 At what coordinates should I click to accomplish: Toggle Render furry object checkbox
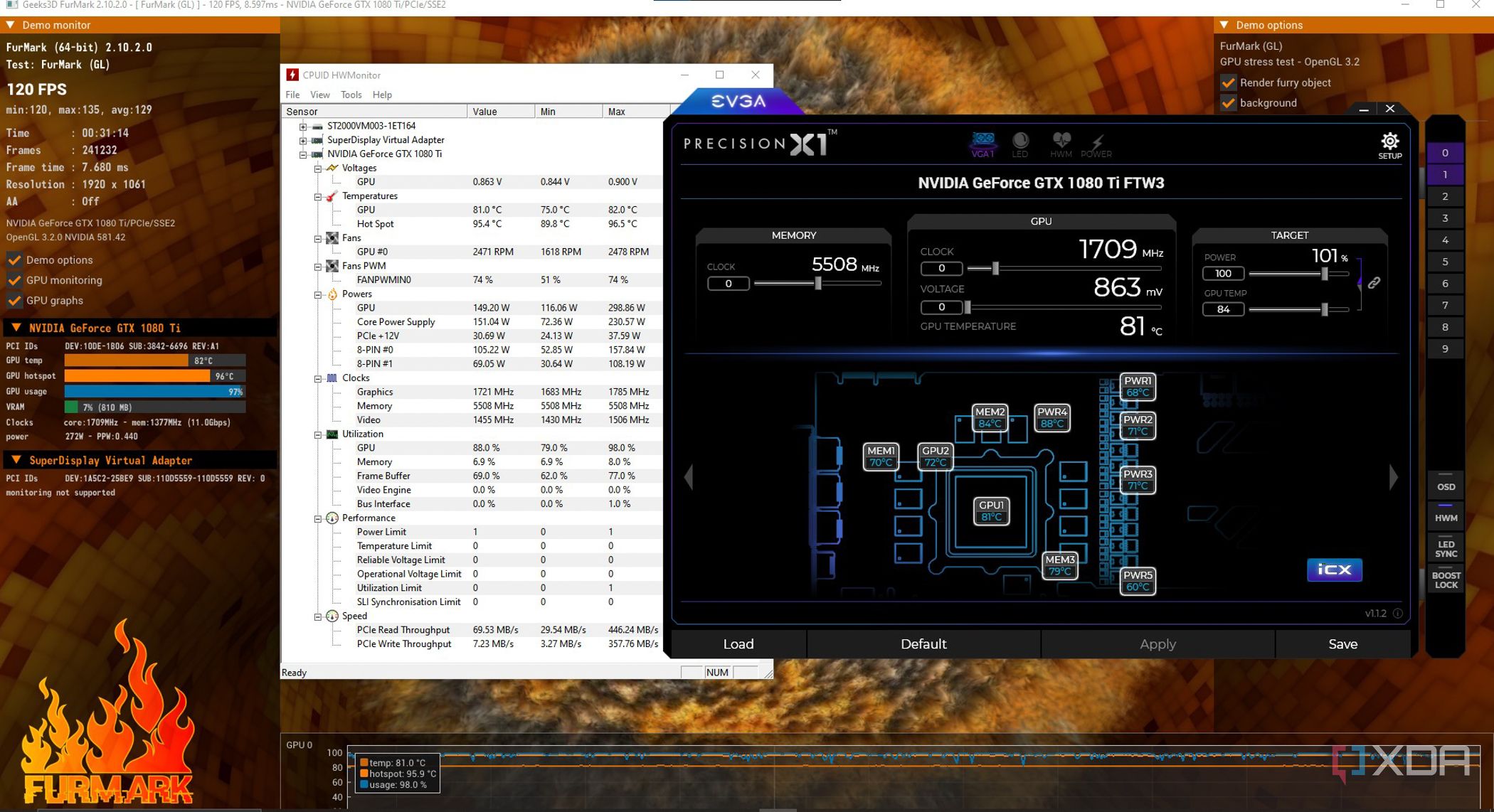pos(1228,82)
